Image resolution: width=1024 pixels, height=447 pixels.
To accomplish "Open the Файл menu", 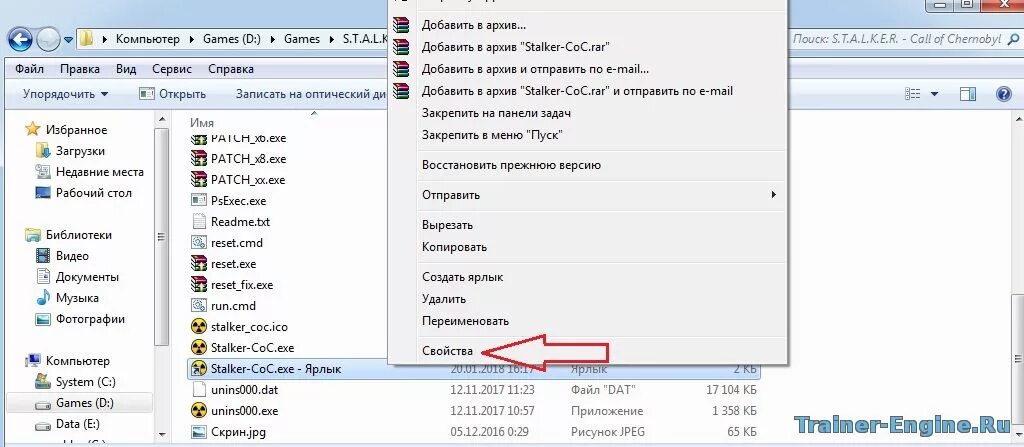I will (x=29, y=69).
